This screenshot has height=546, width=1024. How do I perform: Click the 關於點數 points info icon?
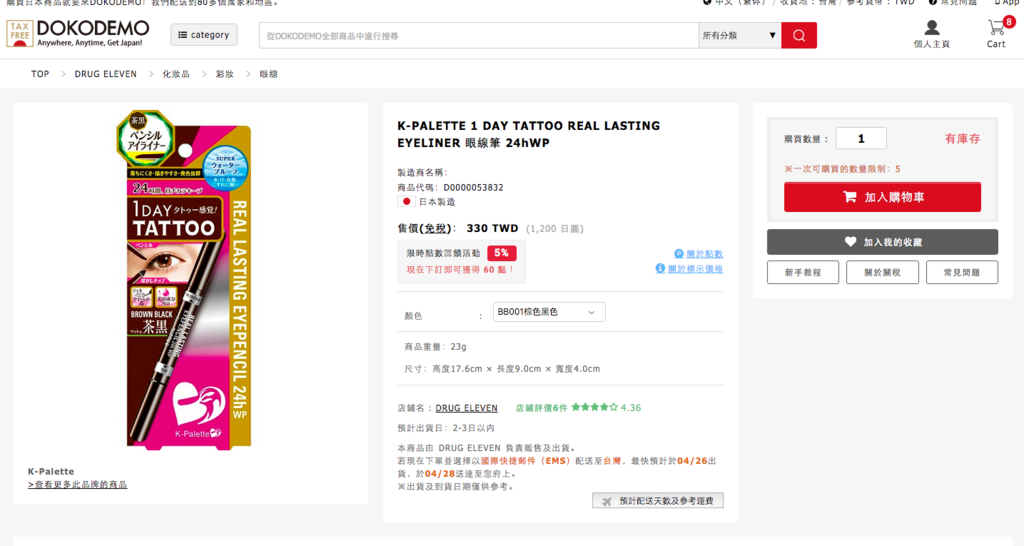(679, 253)
